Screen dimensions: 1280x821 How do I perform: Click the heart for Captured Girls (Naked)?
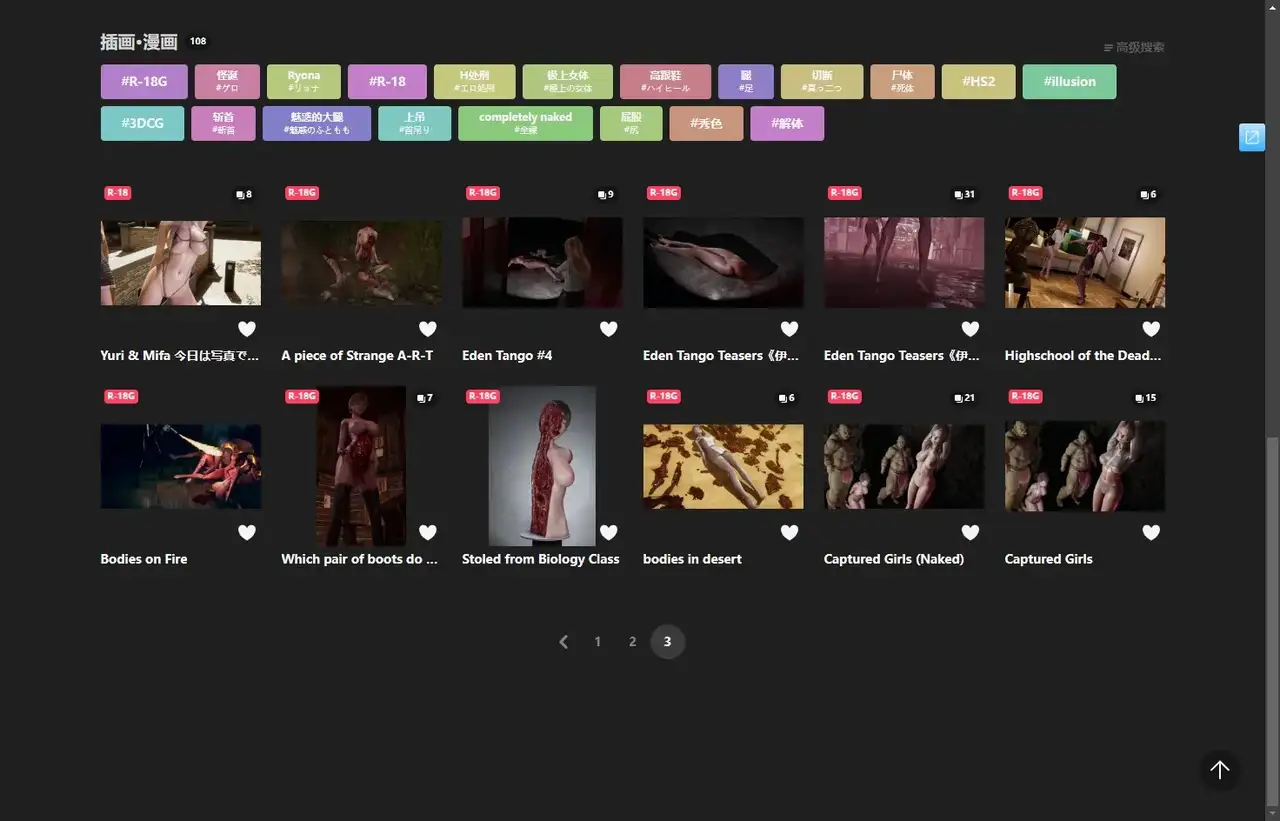coord(970,533)
